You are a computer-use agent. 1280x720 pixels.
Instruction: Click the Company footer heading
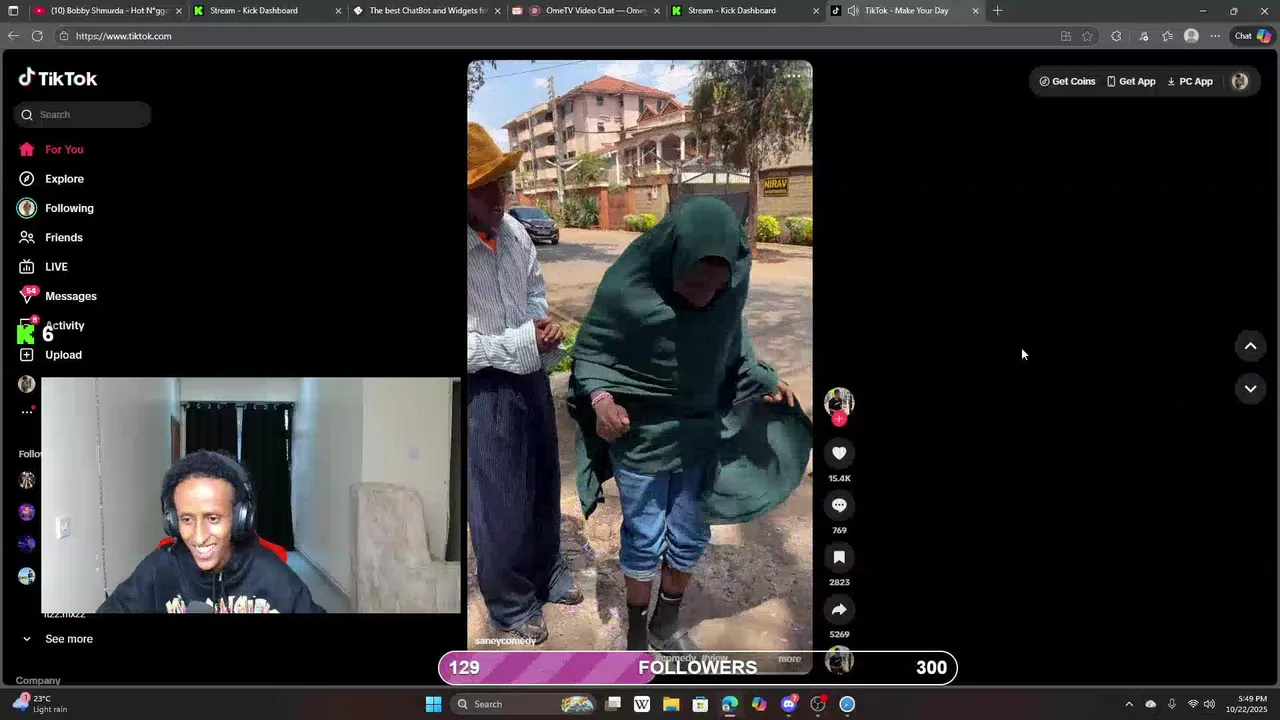point(38,680)
